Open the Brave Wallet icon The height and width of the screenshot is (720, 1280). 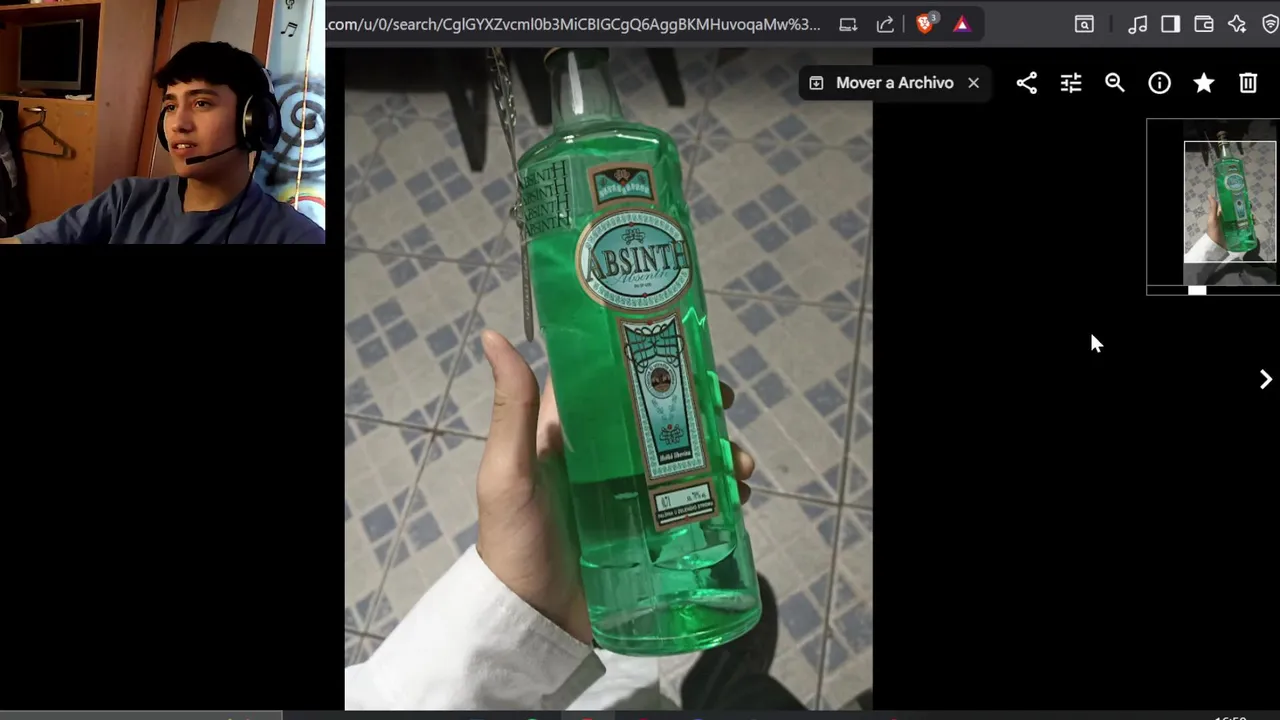click(1204, 24)
